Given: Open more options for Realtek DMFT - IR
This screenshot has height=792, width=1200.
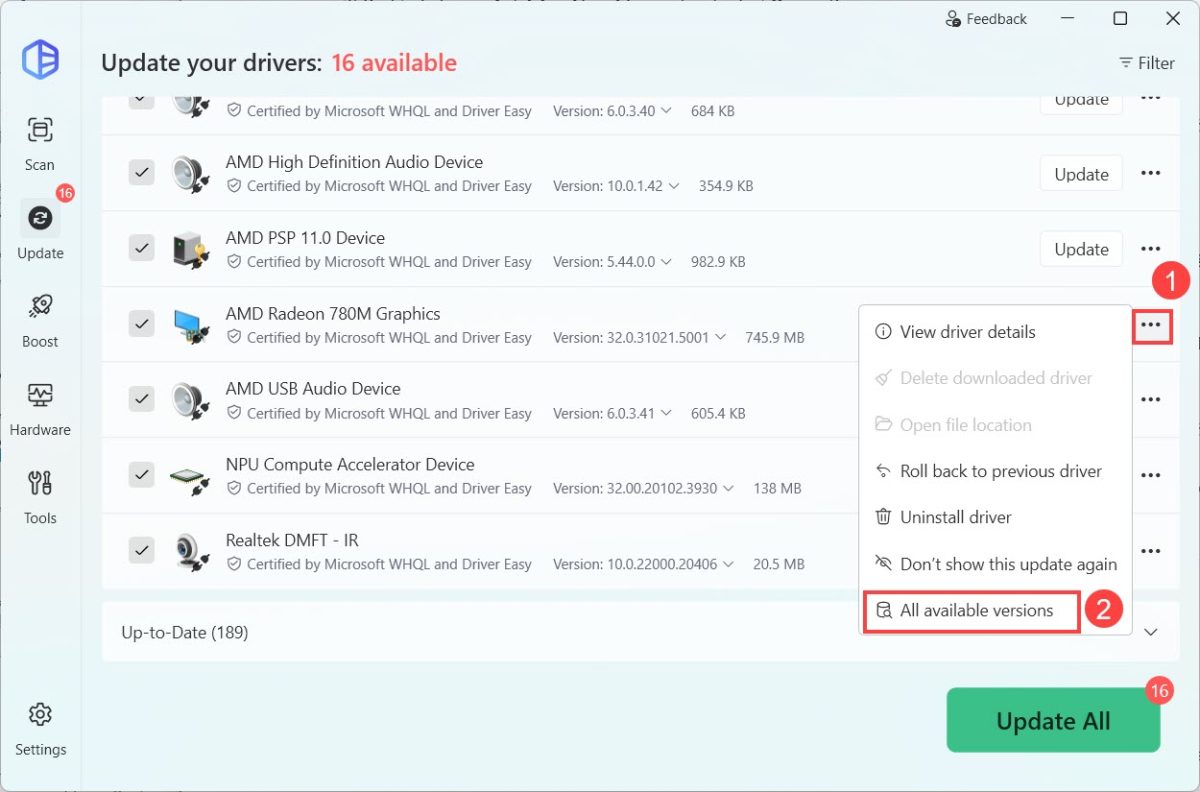Looking at the screenshot, I should 1151,551.
